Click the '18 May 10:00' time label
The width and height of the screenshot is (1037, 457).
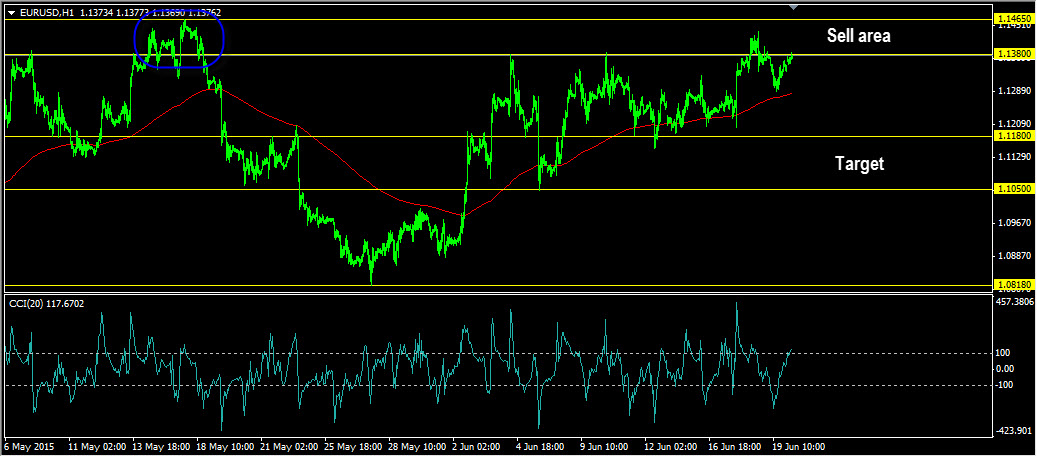tap(226, 446)
